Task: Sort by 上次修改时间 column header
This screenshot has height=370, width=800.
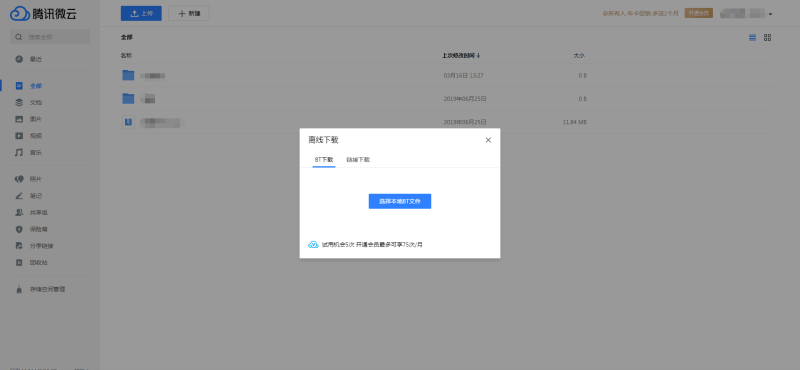Action: pos(461,55)
